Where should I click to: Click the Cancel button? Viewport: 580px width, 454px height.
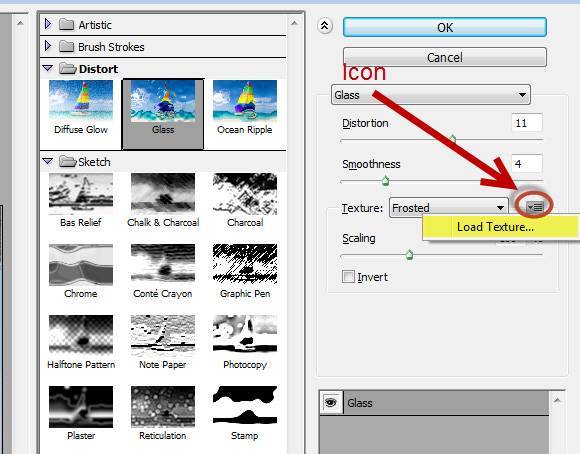click(x=445, y=57)
